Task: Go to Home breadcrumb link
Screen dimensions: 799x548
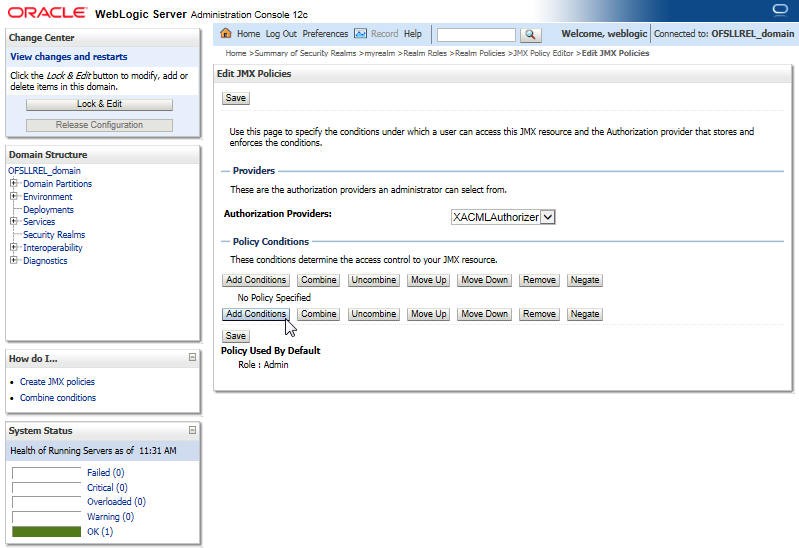Action: click(236, 53)
